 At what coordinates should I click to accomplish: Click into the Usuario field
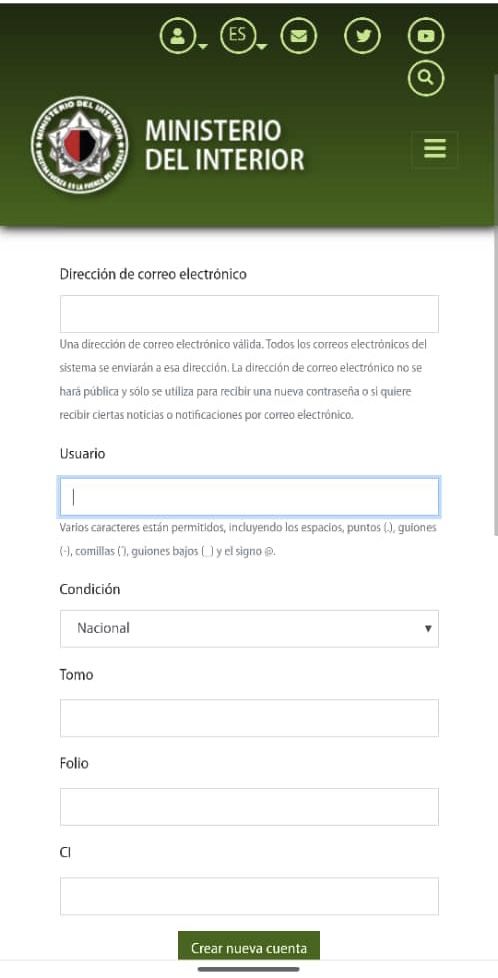(249, 496)
